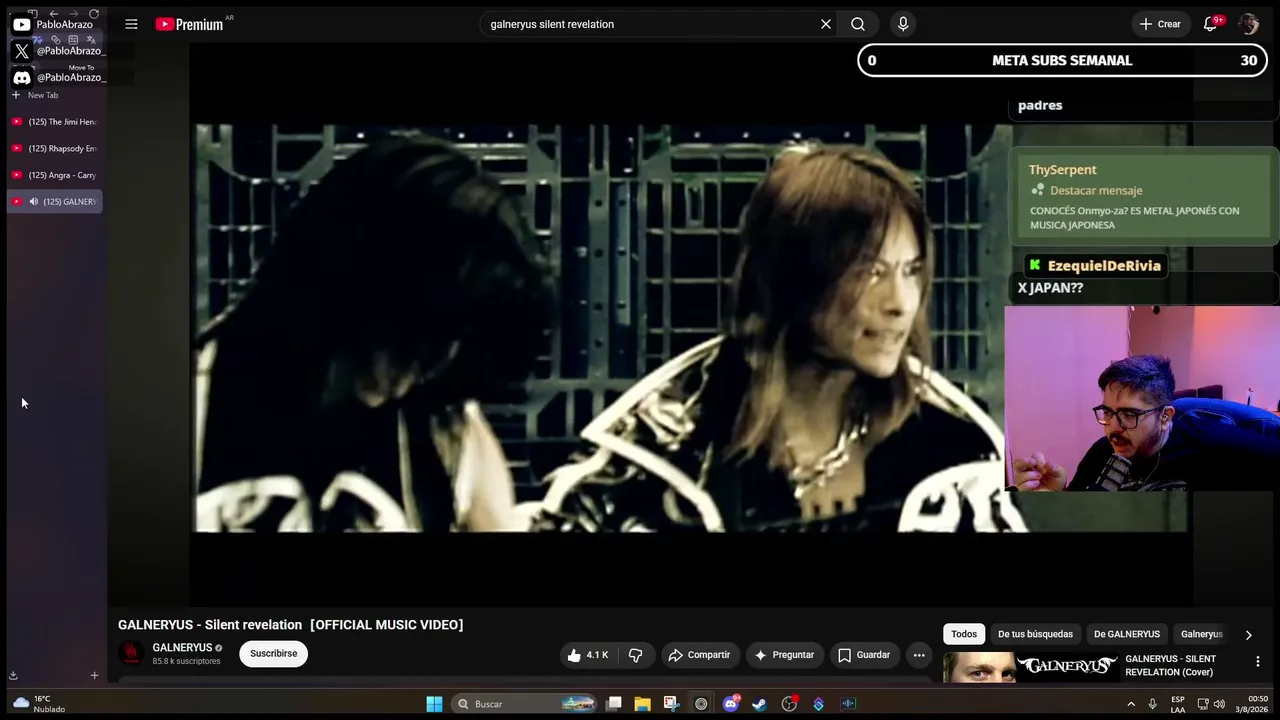The image size is (1280, 720).
Task: Open the weather widget showing 16°C
Action: point(40,704)
